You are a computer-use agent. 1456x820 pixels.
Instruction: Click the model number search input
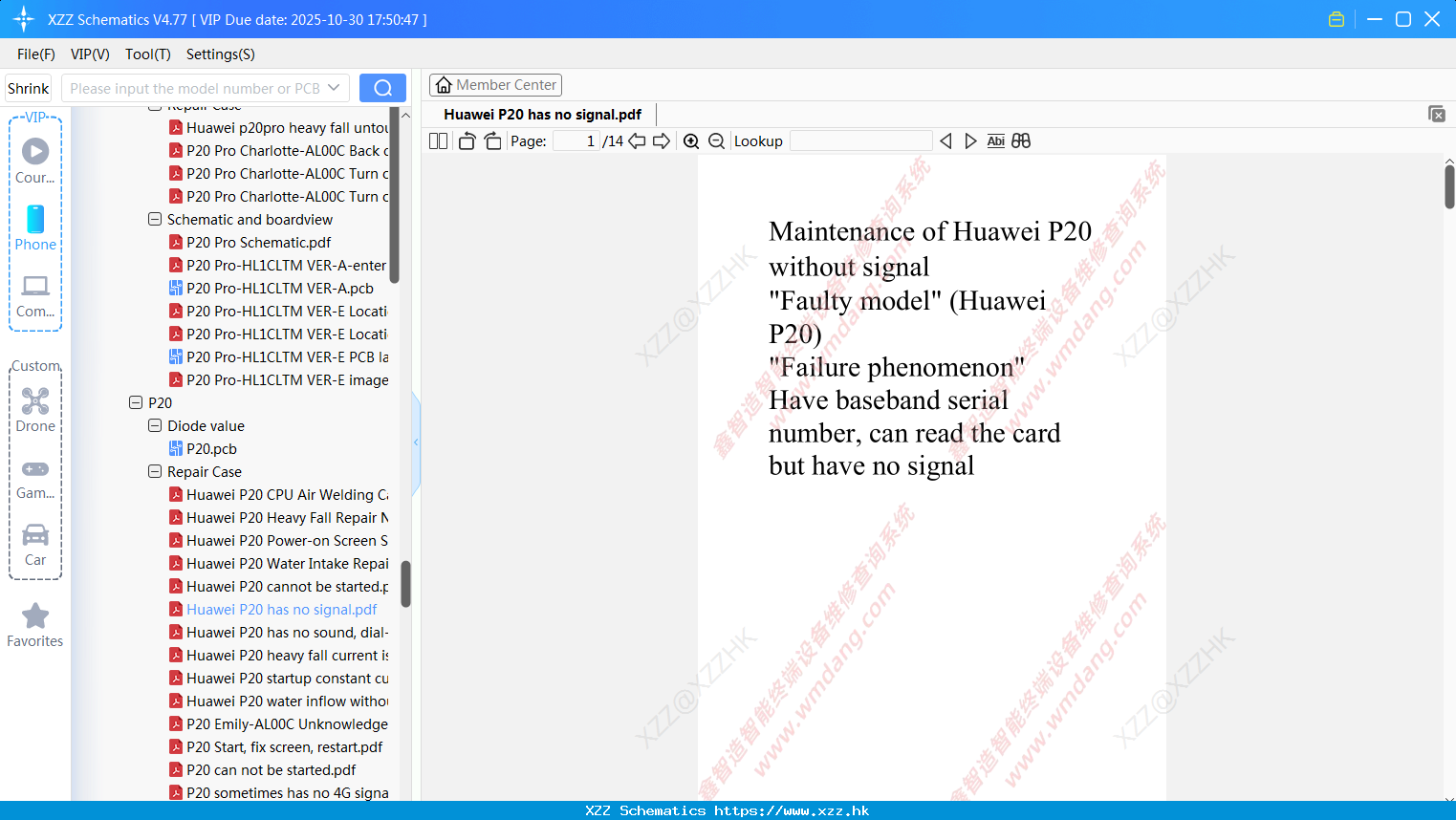(195, 88)
